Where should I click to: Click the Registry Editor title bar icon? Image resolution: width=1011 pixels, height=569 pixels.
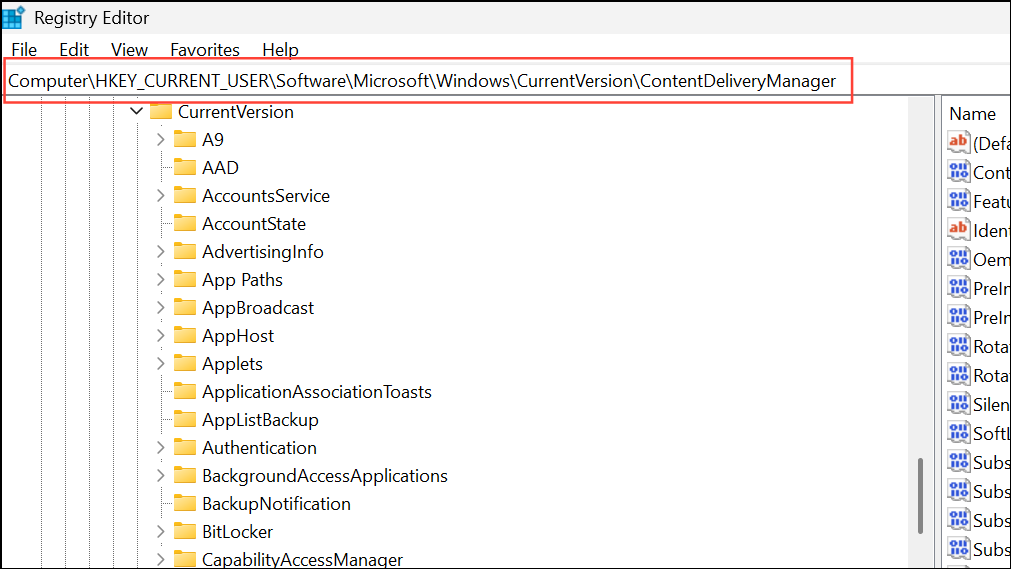coord(13,17)
